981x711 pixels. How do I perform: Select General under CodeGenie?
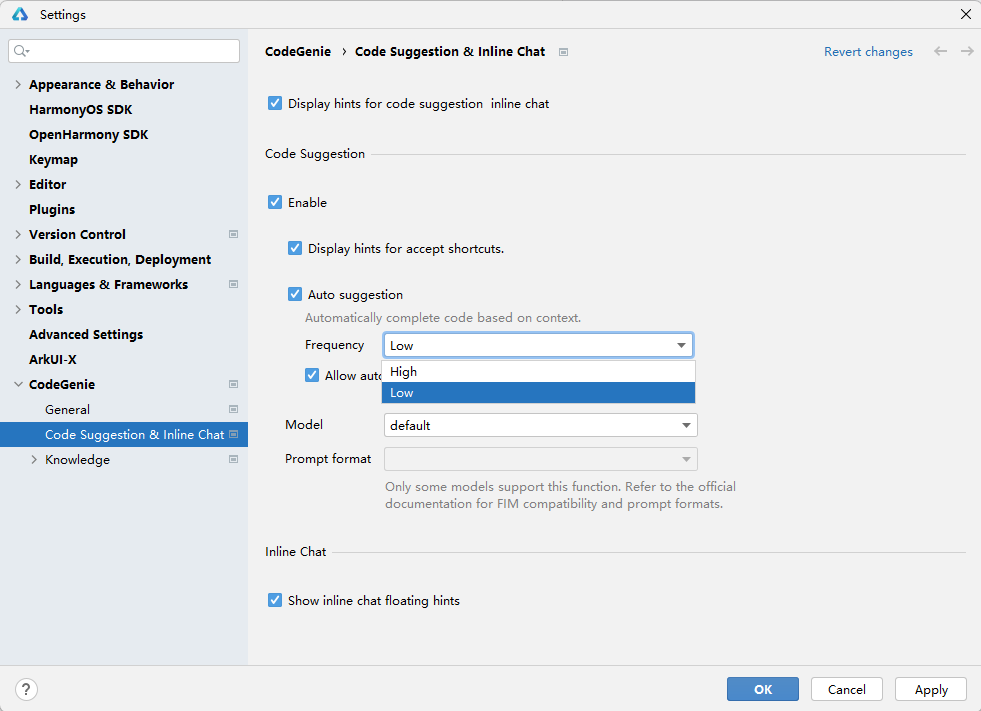[x=67, y=410]
